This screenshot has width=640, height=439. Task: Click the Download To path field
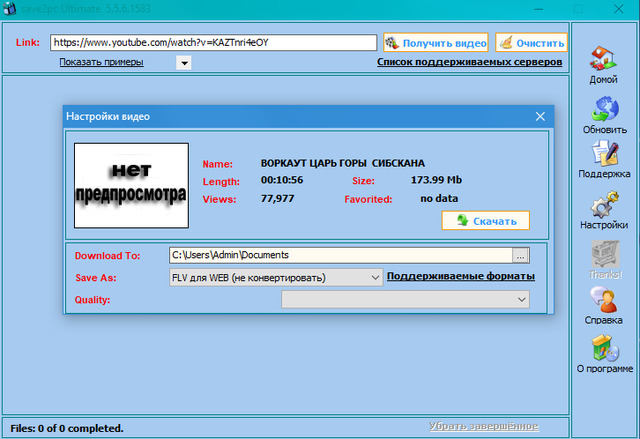point(339,255)
